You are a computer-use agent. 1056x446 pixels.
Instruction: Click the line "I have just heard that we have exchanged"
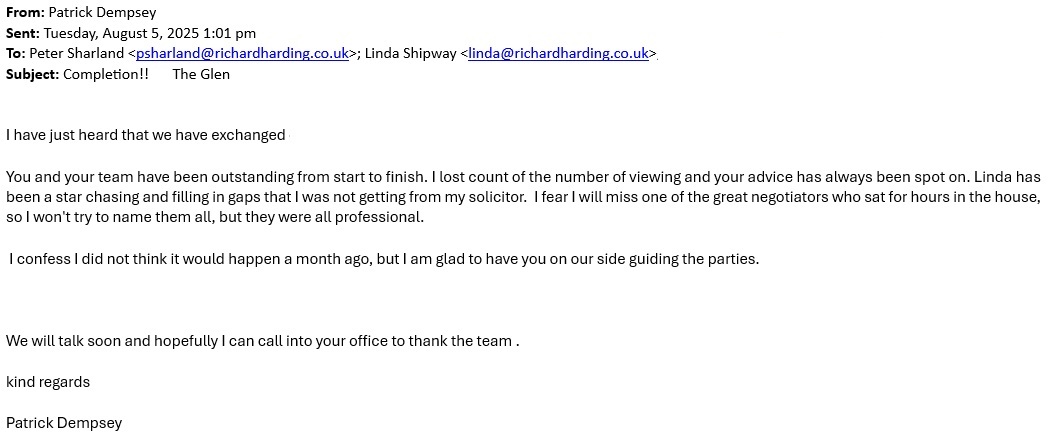146,135
